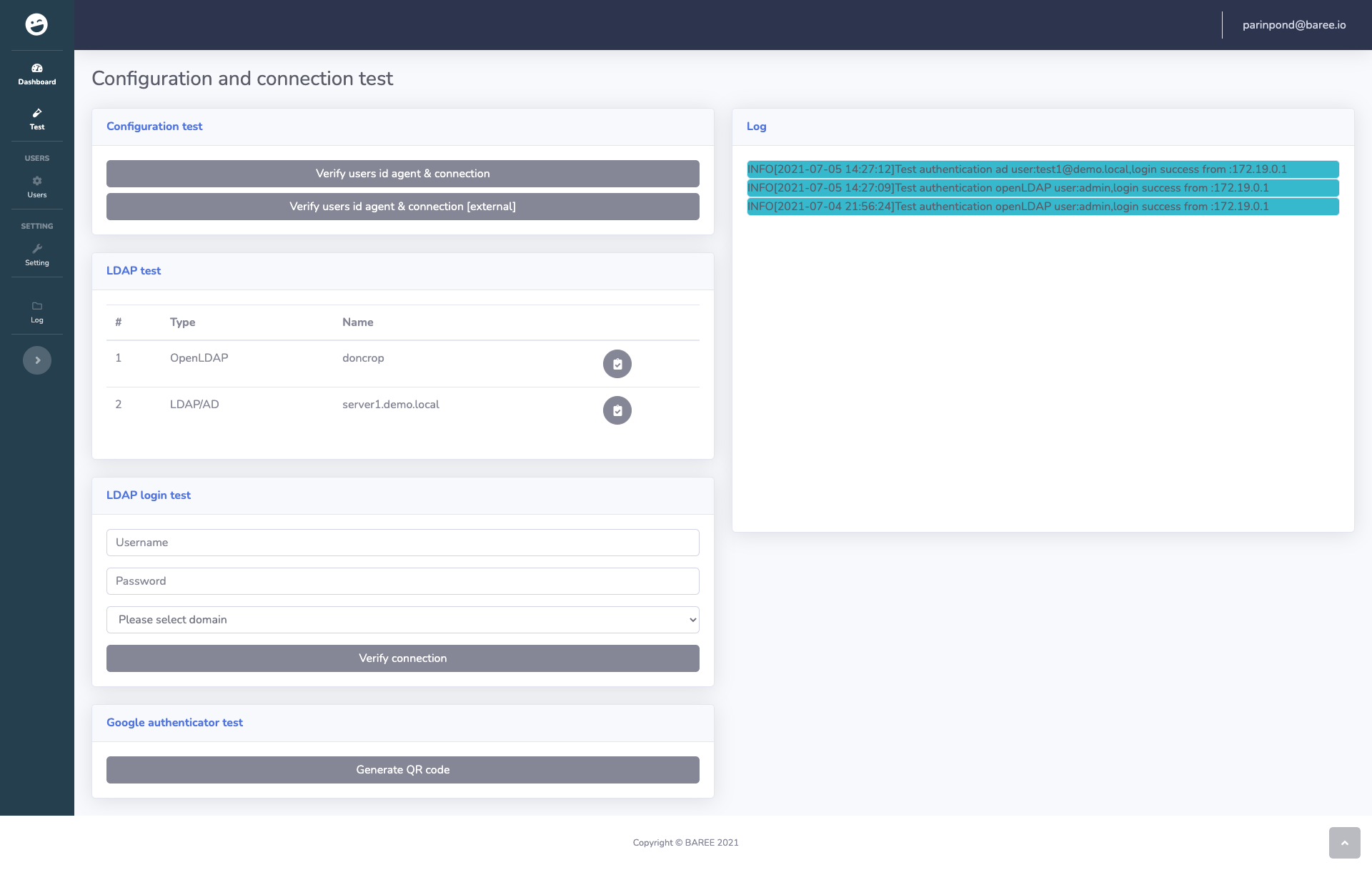This screenshot has width=1372, height=870.
Task: Click into the Username field
Action: click(x=402, y=542)
